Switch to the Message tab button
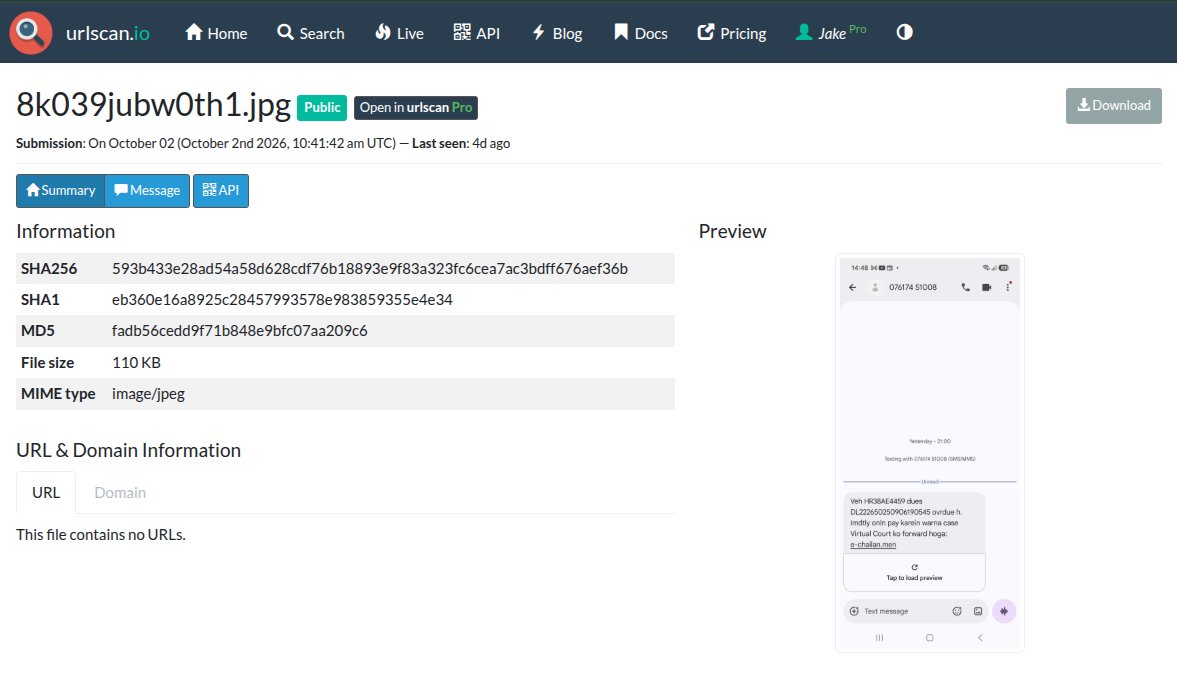This screenshot has width=1177, height=681. [x=147, y=191]
